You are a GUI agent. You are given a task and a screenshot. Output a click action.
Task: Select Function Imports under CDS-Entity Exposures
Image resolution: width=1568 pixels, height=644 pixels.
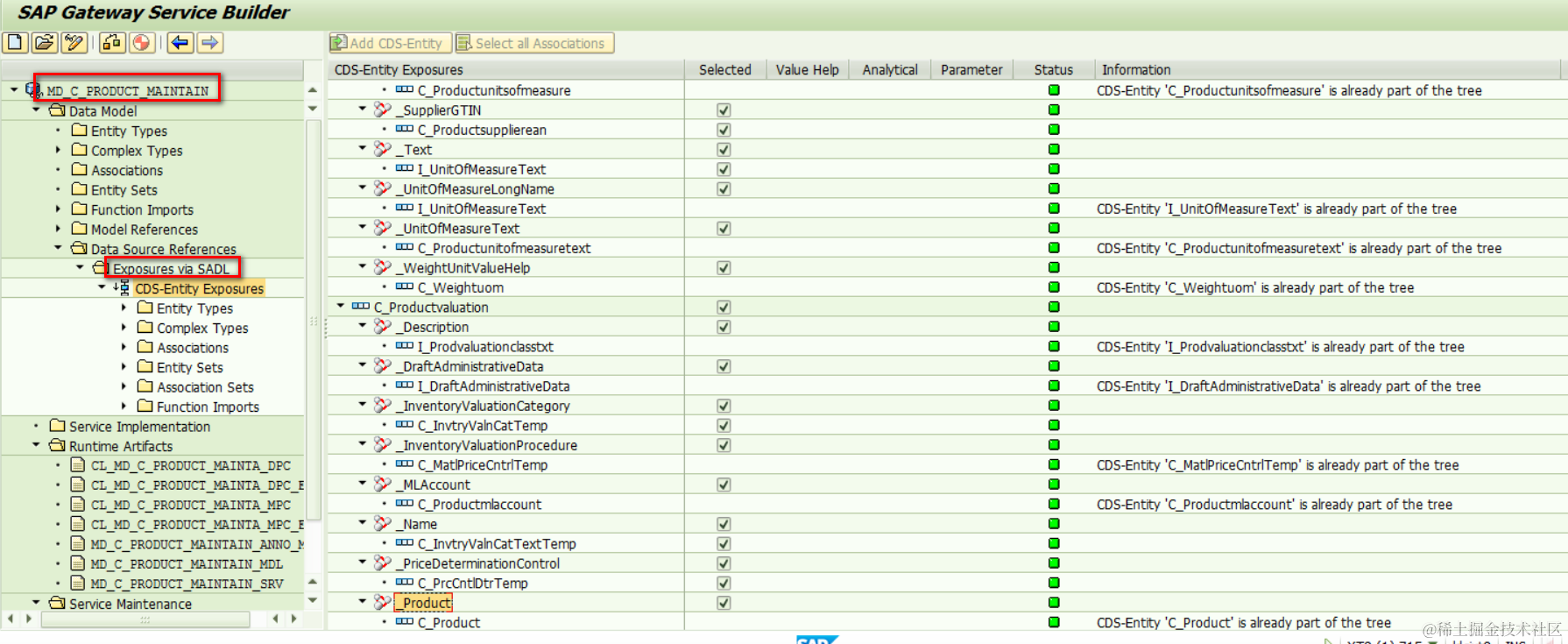click(208, 407)
